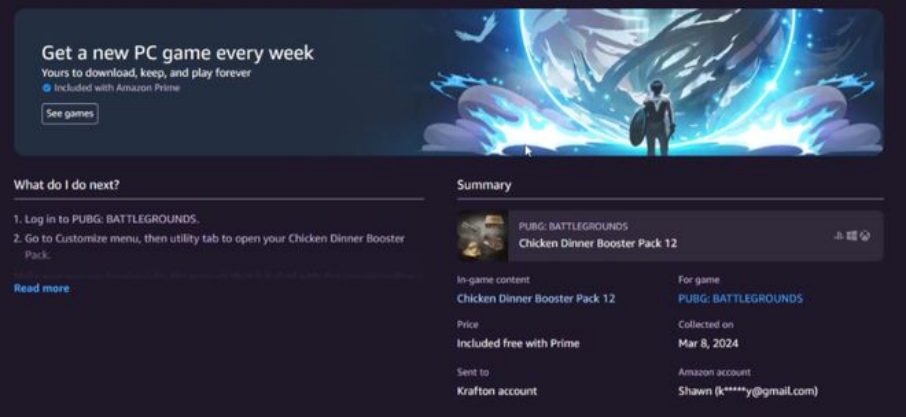Open the Chicken Dinner Booster Pack 12 in-game content link
The image size is (906, 417).
(536, 299)
